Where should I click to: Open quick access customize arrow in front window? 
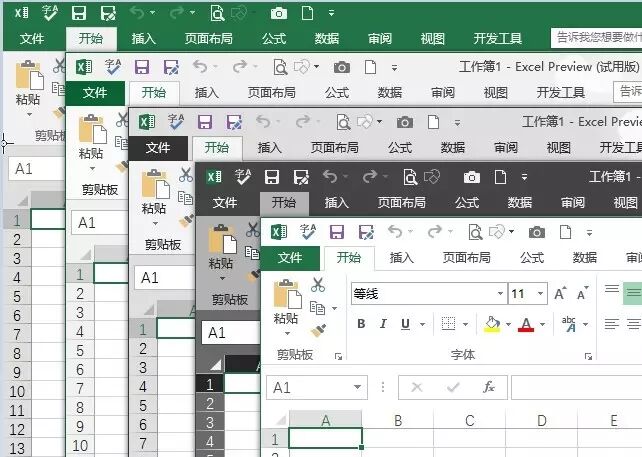click(x=589, y=233)
